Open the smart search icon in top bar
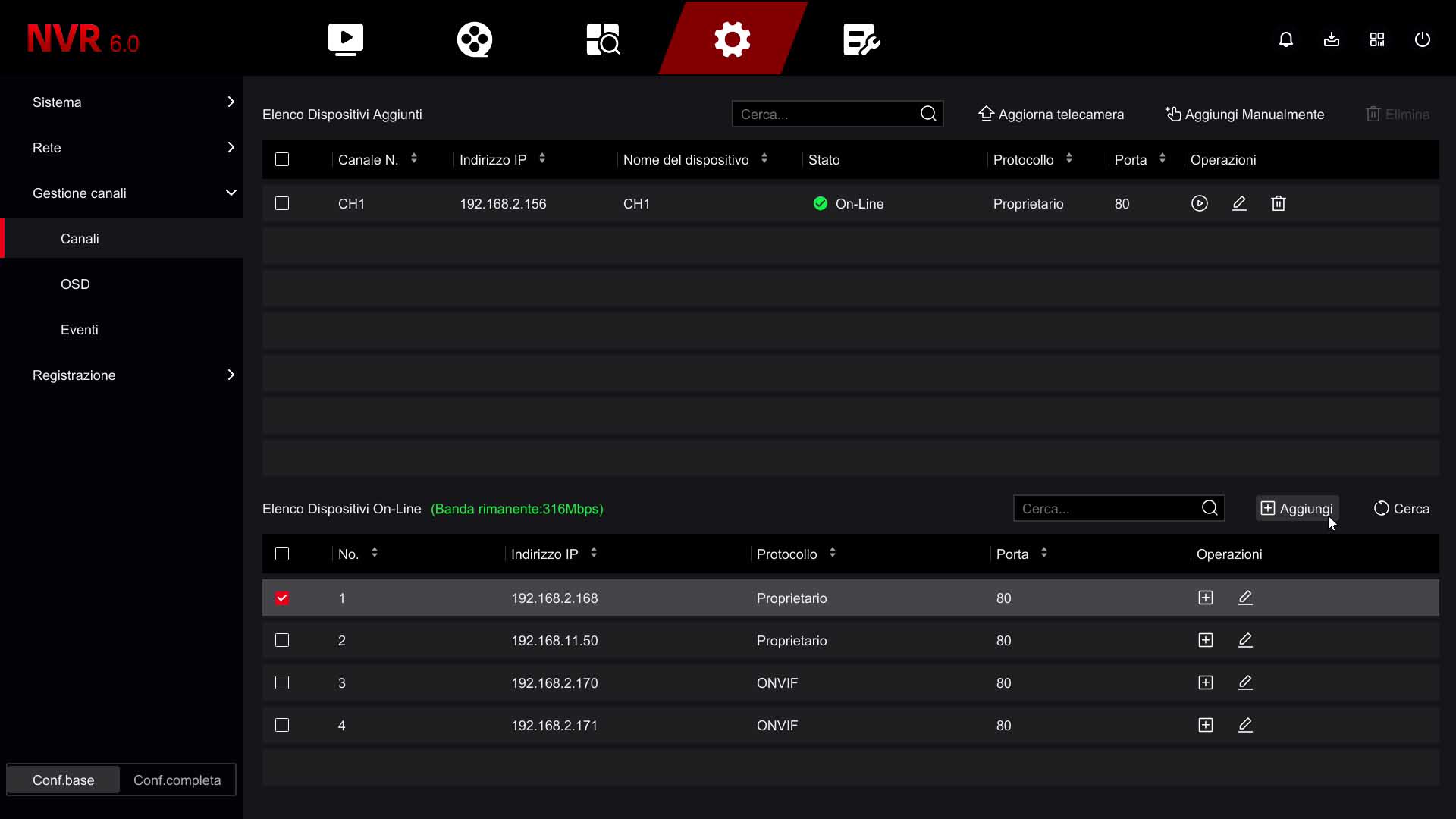1456x819 pixels. pos(603,39)
